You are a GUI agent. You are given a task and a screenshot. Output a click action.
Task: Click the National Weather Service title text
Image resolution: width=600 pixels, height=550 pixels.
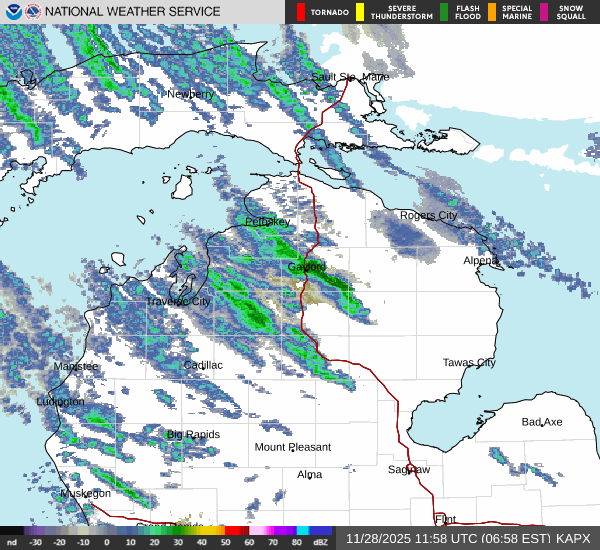[133, 12]
